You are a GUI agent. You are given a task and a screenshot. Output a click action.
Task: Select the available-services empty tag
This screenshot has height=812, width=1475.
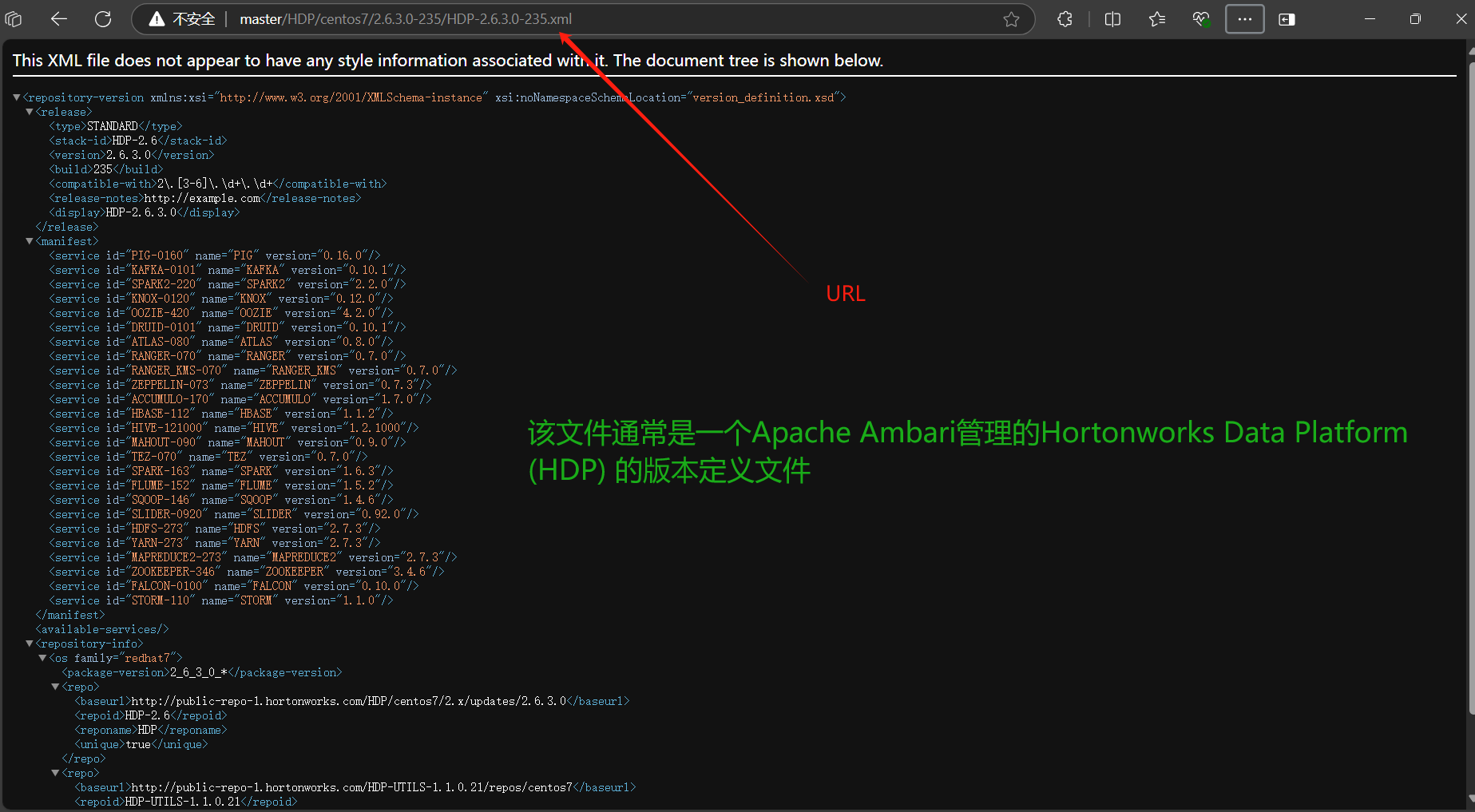coord(102,629)
